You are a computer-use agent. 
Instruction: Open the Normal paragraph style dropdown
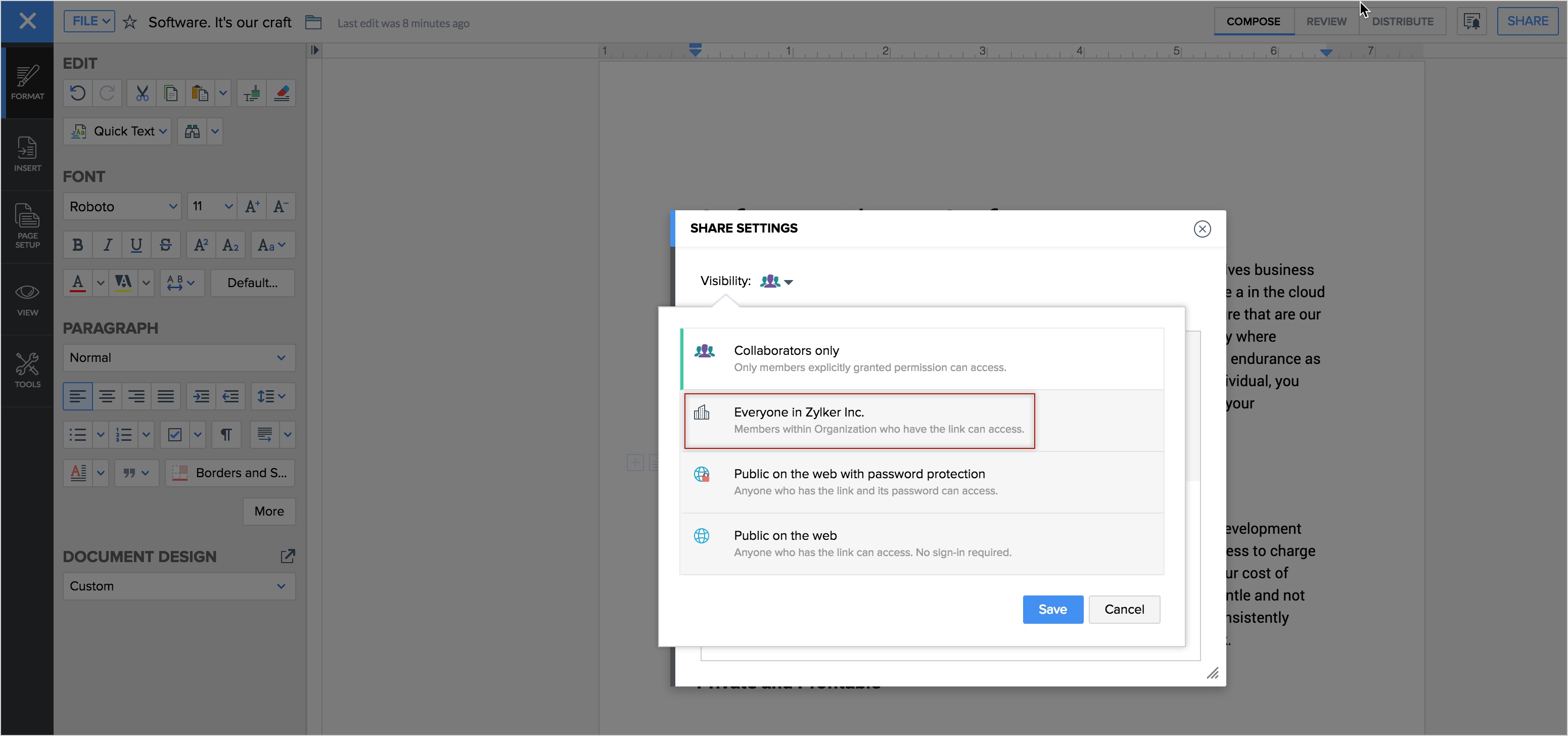(x=178, y=358)
